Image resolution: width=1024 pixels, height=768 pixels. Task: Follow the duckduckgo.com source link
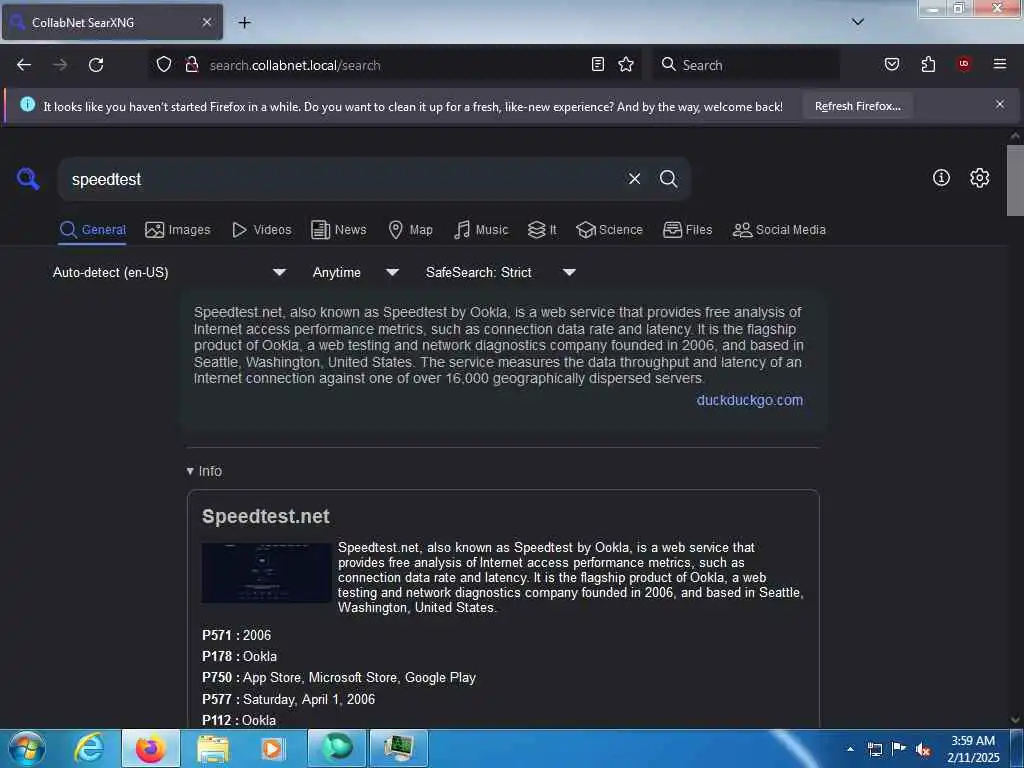750,400
